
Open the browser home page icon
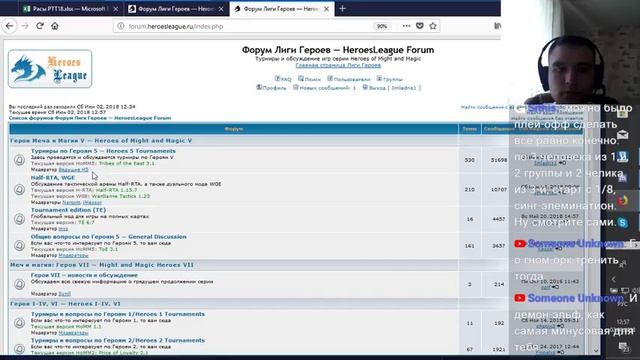pos(55,26)
